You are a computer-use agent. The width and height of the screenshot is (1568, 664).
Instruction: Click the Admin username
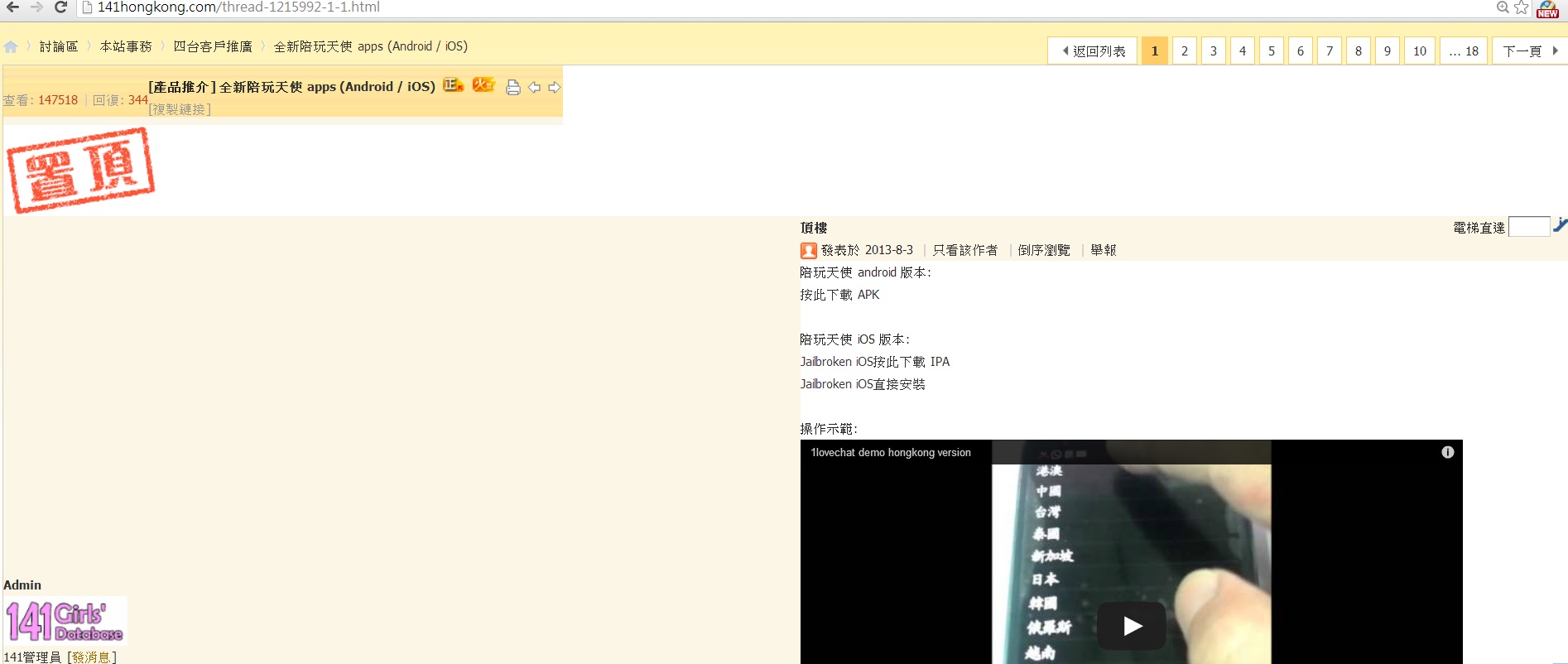click(22, 585)
